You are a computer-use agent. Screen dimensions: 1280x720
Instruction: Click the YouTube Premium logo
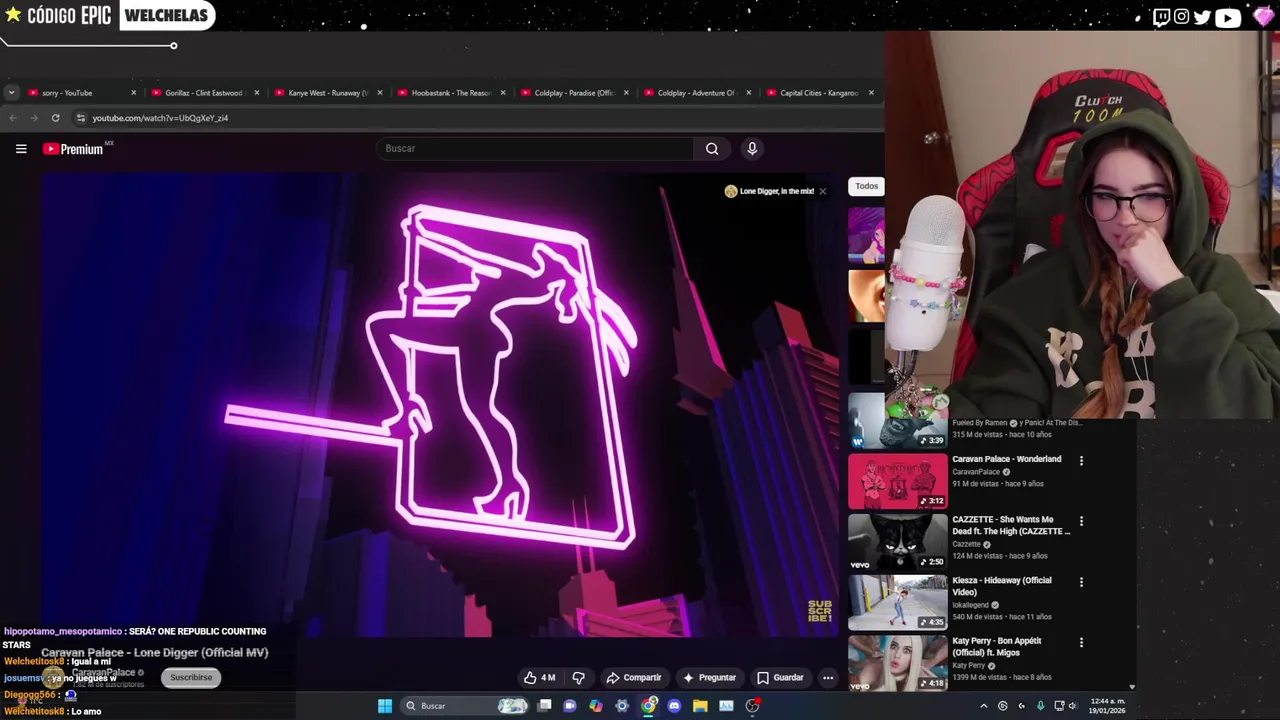click(73, 149)
